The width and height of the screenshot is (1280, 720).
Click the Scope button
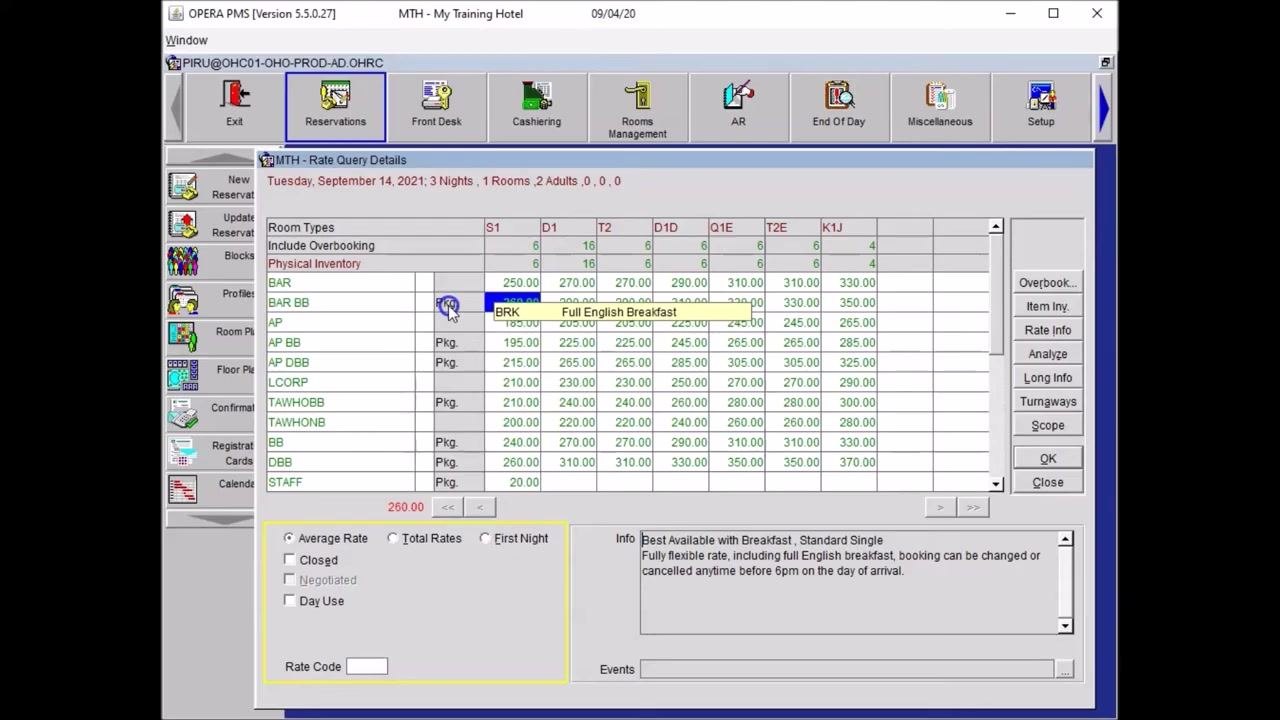click(1047, 426)
